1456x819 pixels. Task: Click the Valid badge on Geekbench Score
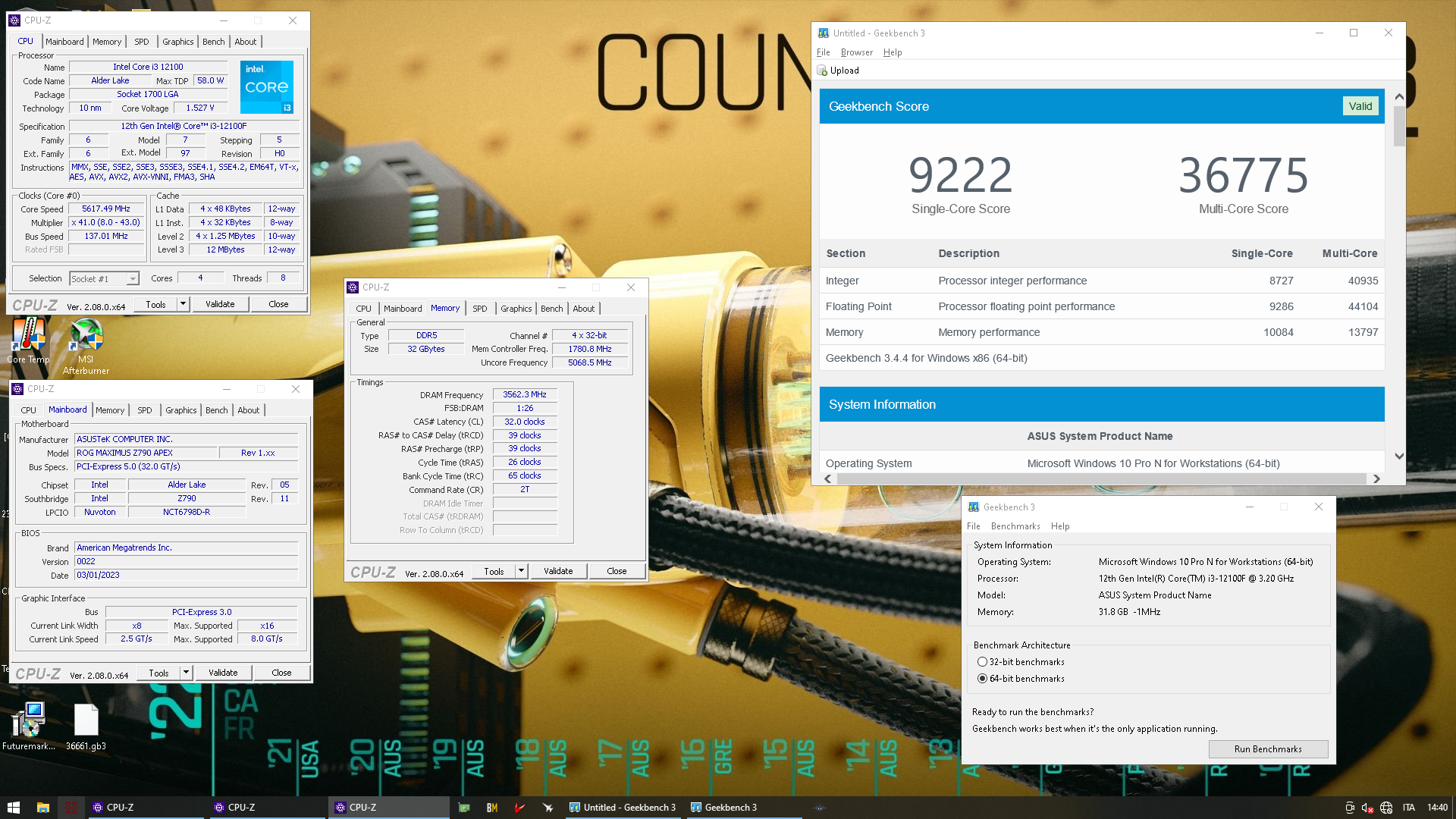(x=1360, y=106)
